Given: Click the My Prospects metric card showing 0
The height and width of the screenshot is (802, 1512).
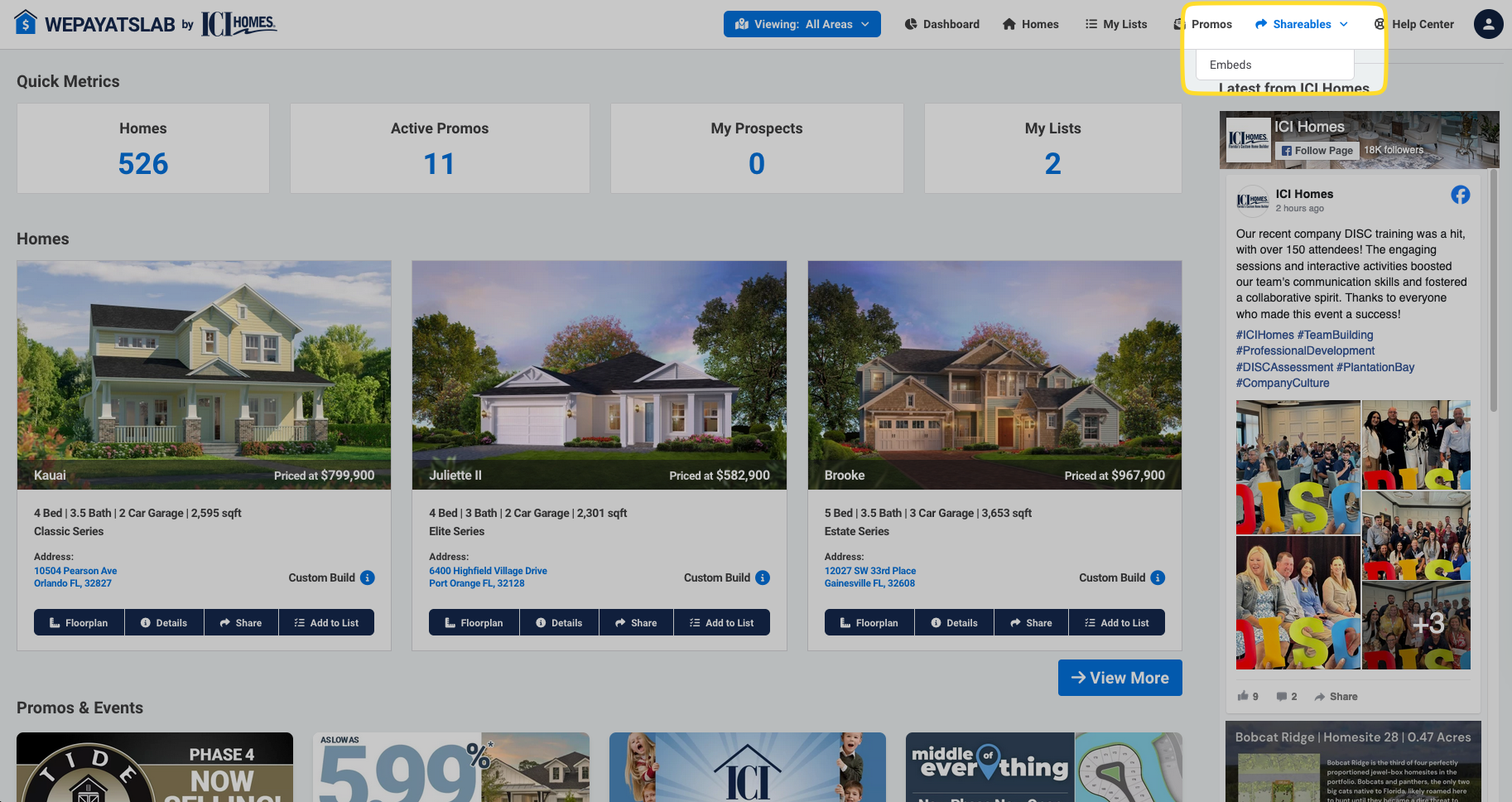Looking at the screenshot, I should (757, 148).
